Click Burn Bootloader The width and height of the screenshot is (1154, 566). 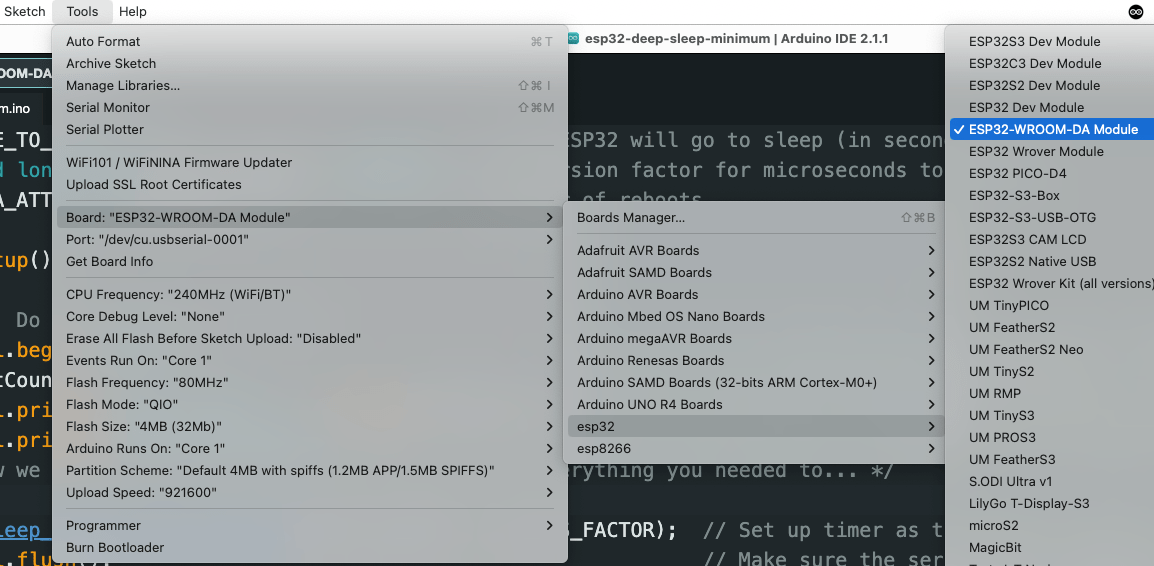[x=310, y=548]
